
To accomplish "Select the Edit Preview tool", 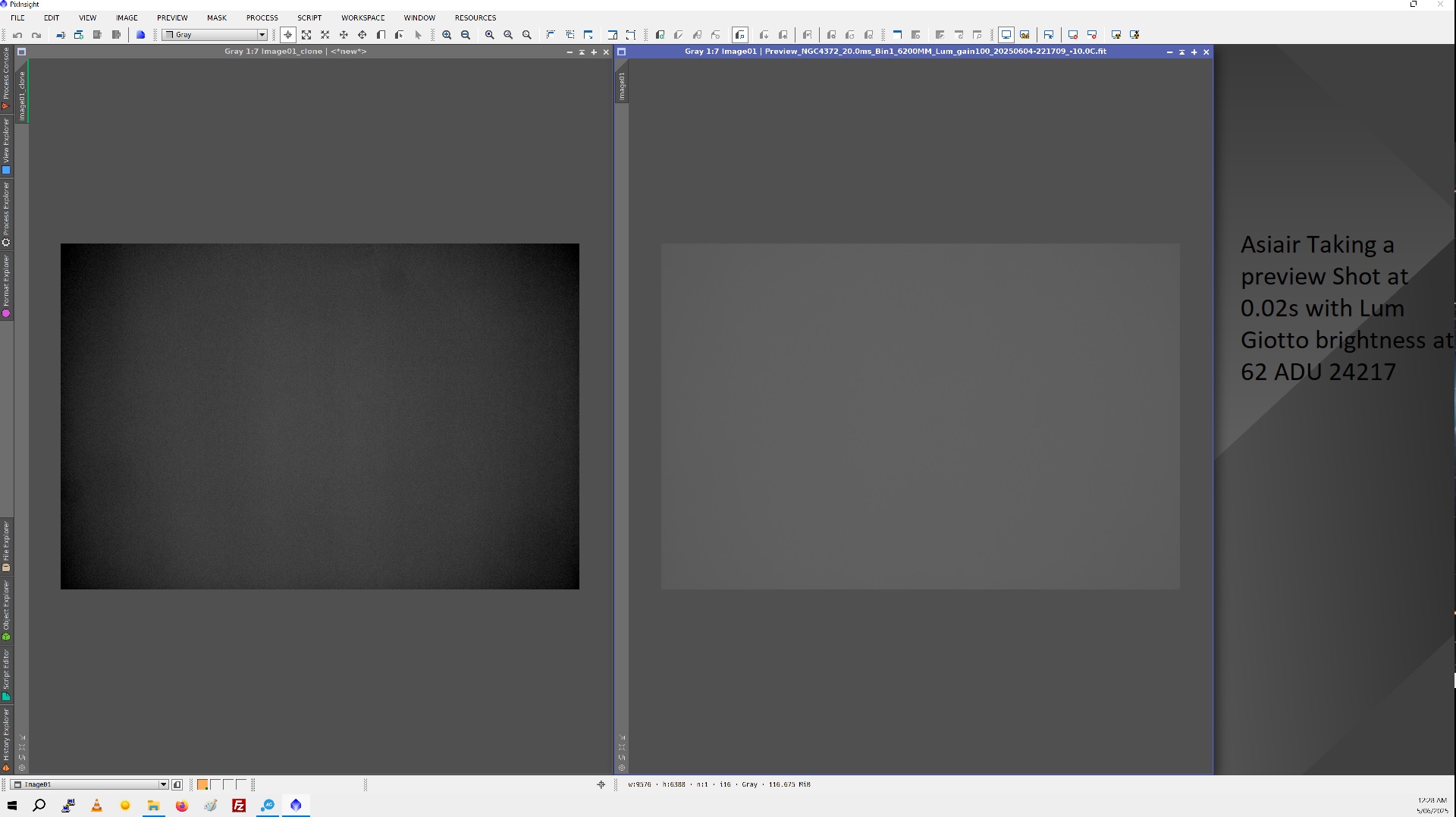I will pos(399,35).
